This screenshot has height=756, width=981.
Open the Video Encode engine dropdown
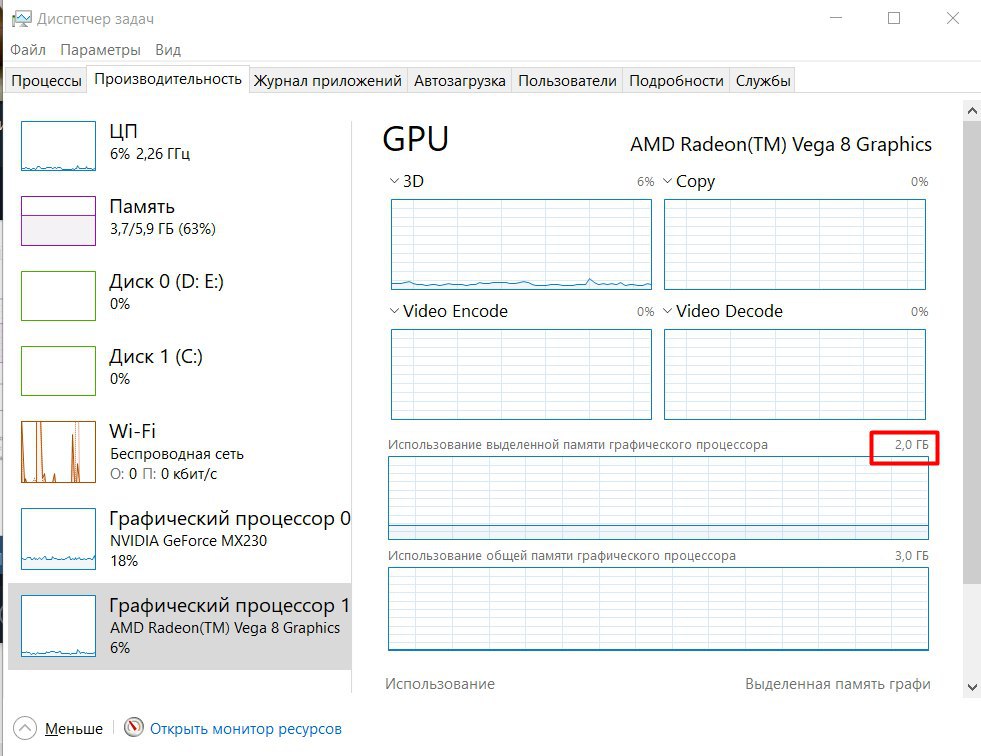394,311
